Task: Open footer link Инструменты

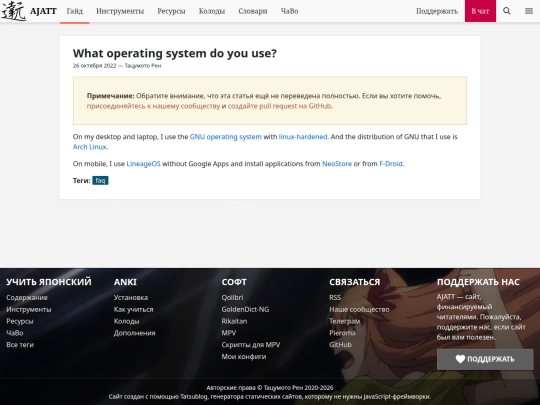Action: (x=29, y=309)
